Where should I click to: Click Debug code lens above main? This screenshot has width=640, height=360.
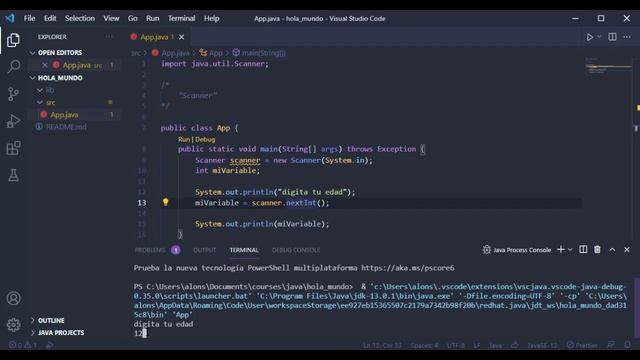(x=205, y=139)
